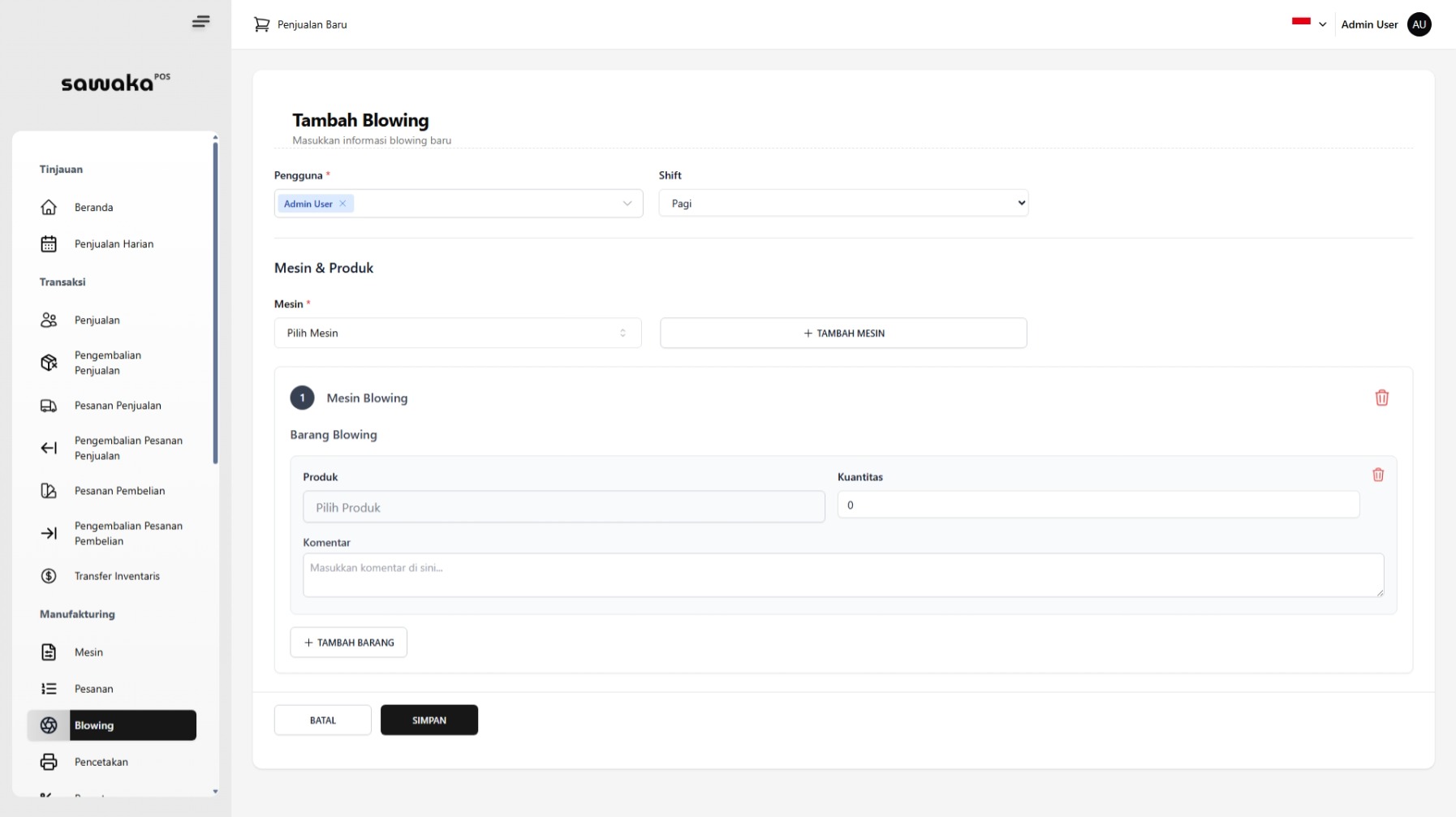Go to Mesin in Manufakturing menu
Image resolution: width=1456 pixels, height=817 pixels.
88,652
